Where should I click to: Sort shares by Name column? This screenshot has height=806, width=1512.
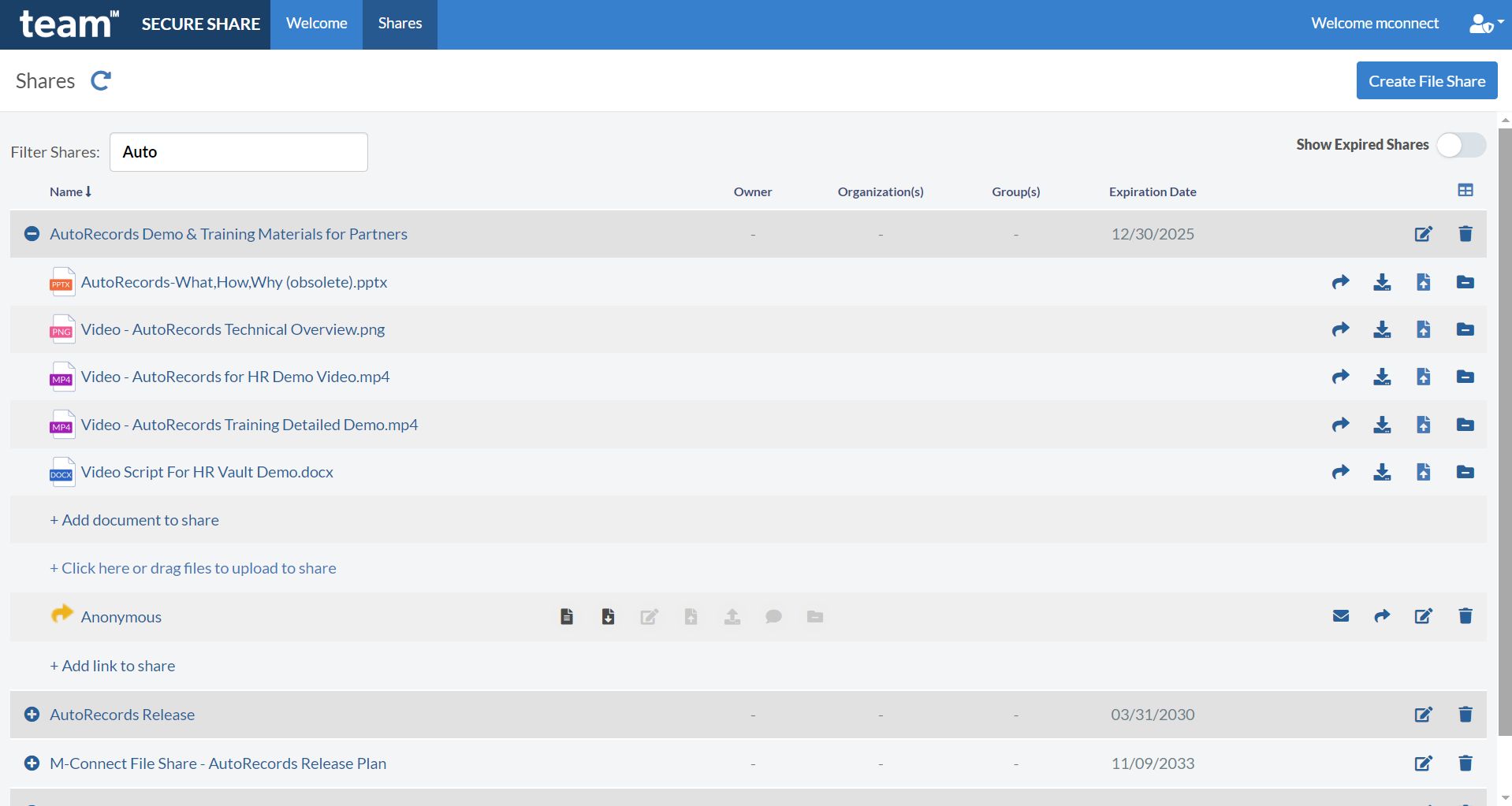(x=70, y=191)
